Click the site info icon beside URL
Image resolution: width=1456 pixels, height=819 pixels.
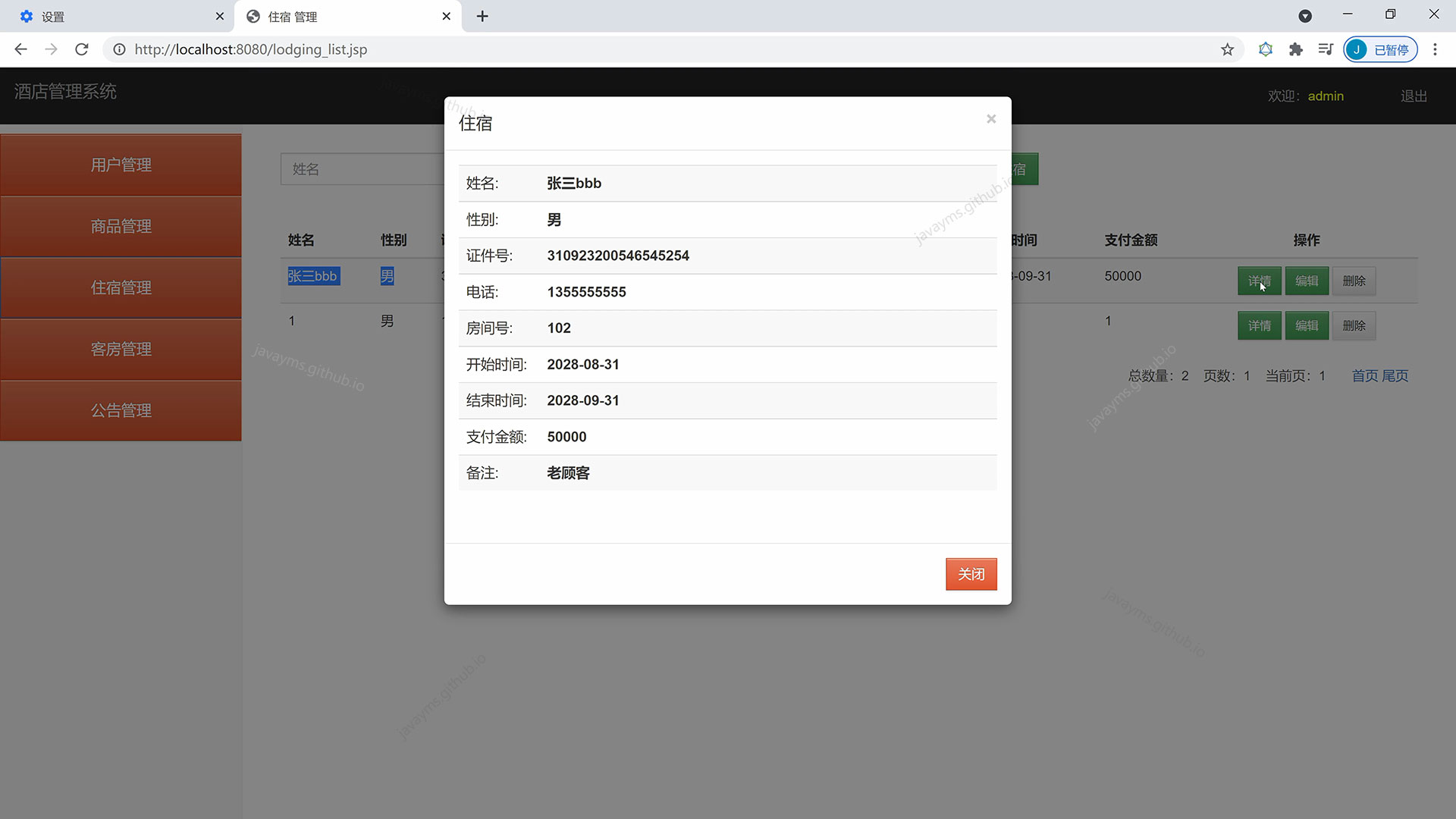click(119, 49)
